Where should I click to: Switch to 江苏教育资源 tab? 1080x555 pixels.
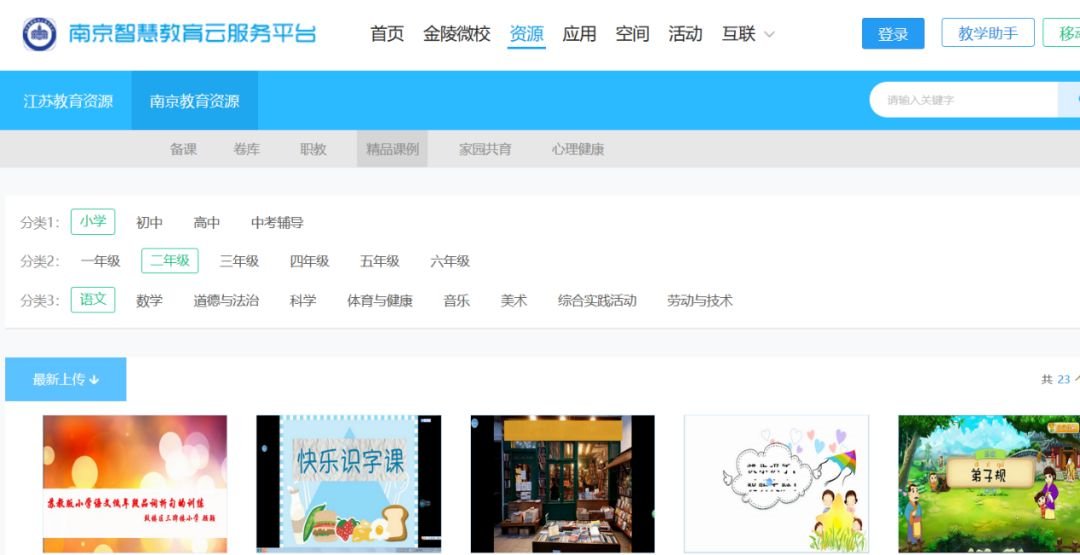tap(68, 101)
